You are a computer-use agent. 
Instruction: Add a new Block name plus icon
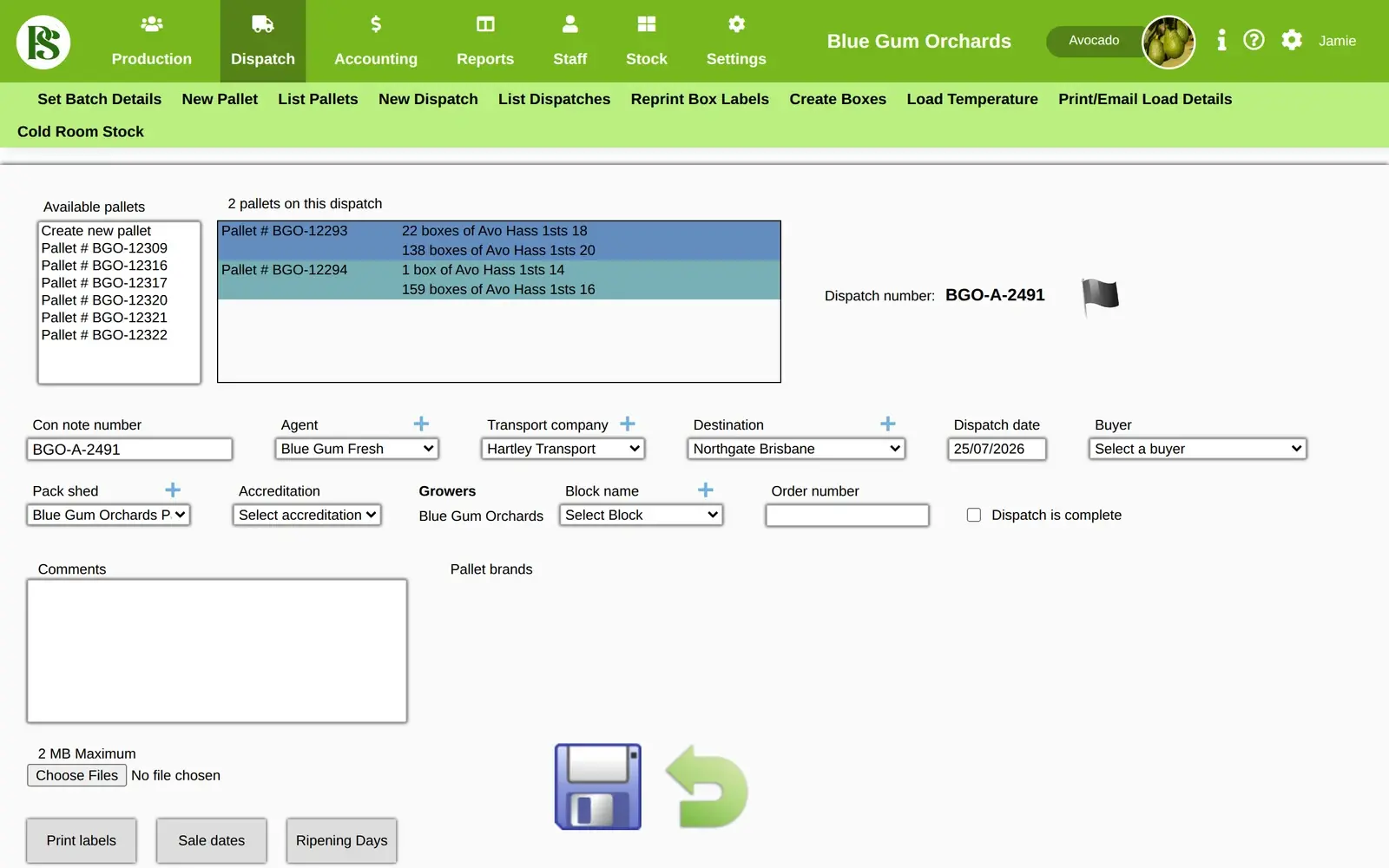[706, 490]
